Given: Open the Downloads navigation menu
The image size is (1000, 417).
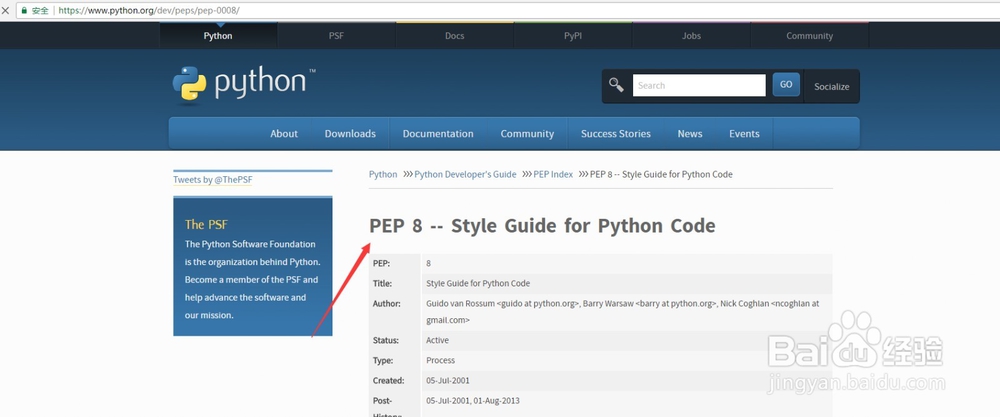Looking at the screenshot, I should coord(350,134).
